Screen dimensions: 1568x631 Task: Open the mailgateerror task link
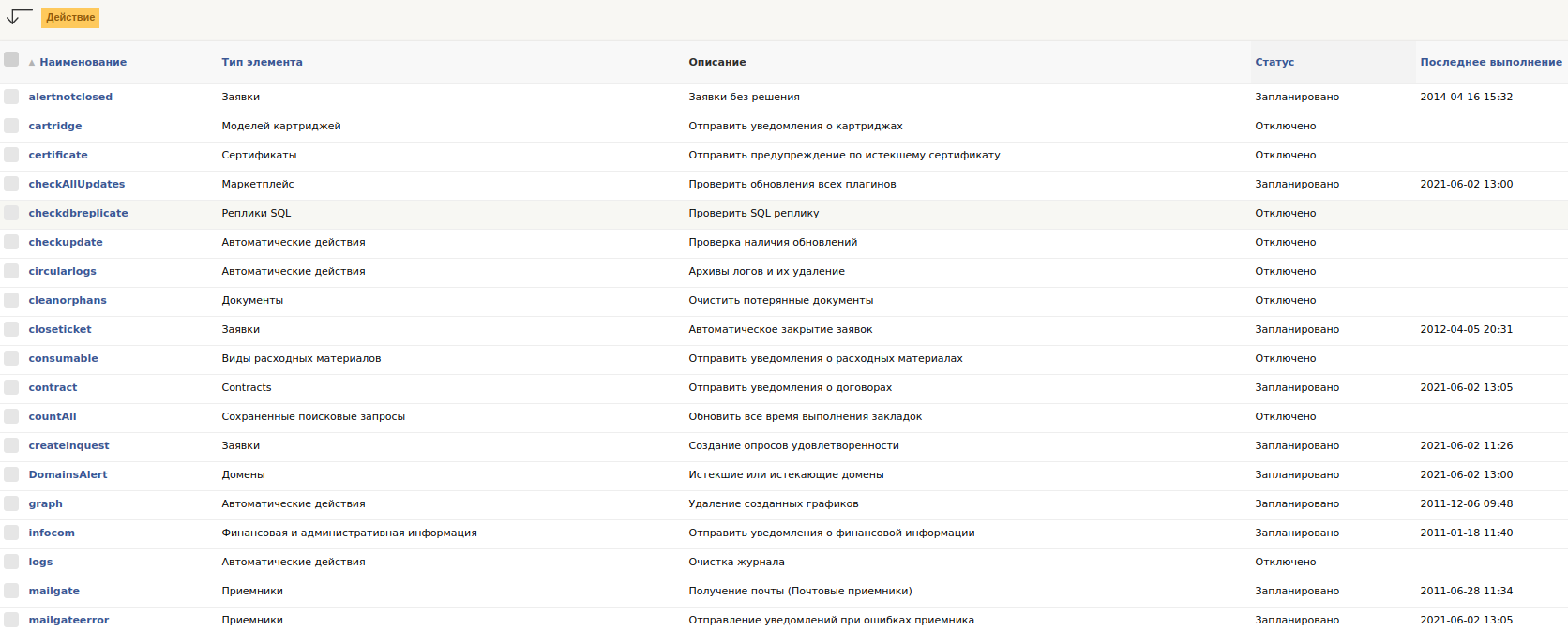coord(68,620)
